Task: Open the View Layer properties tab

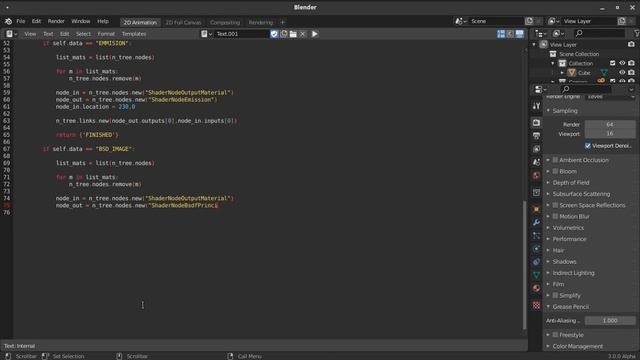Action: click(x=536, y=149)
